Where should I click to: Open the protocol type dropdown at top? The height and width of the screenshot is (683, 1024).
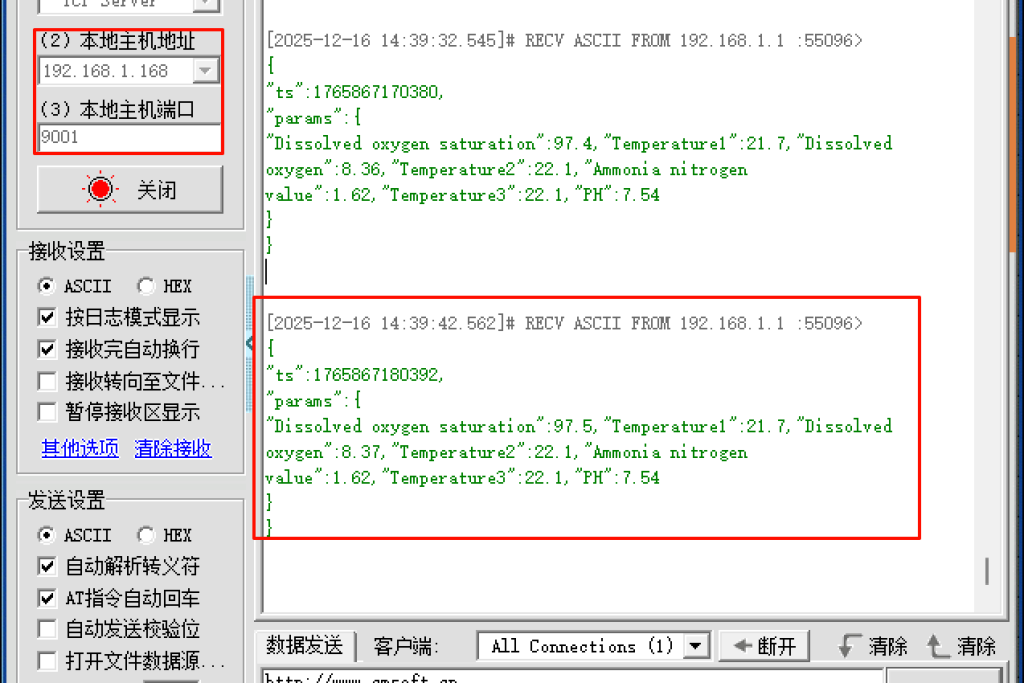(x=206, y=4)
